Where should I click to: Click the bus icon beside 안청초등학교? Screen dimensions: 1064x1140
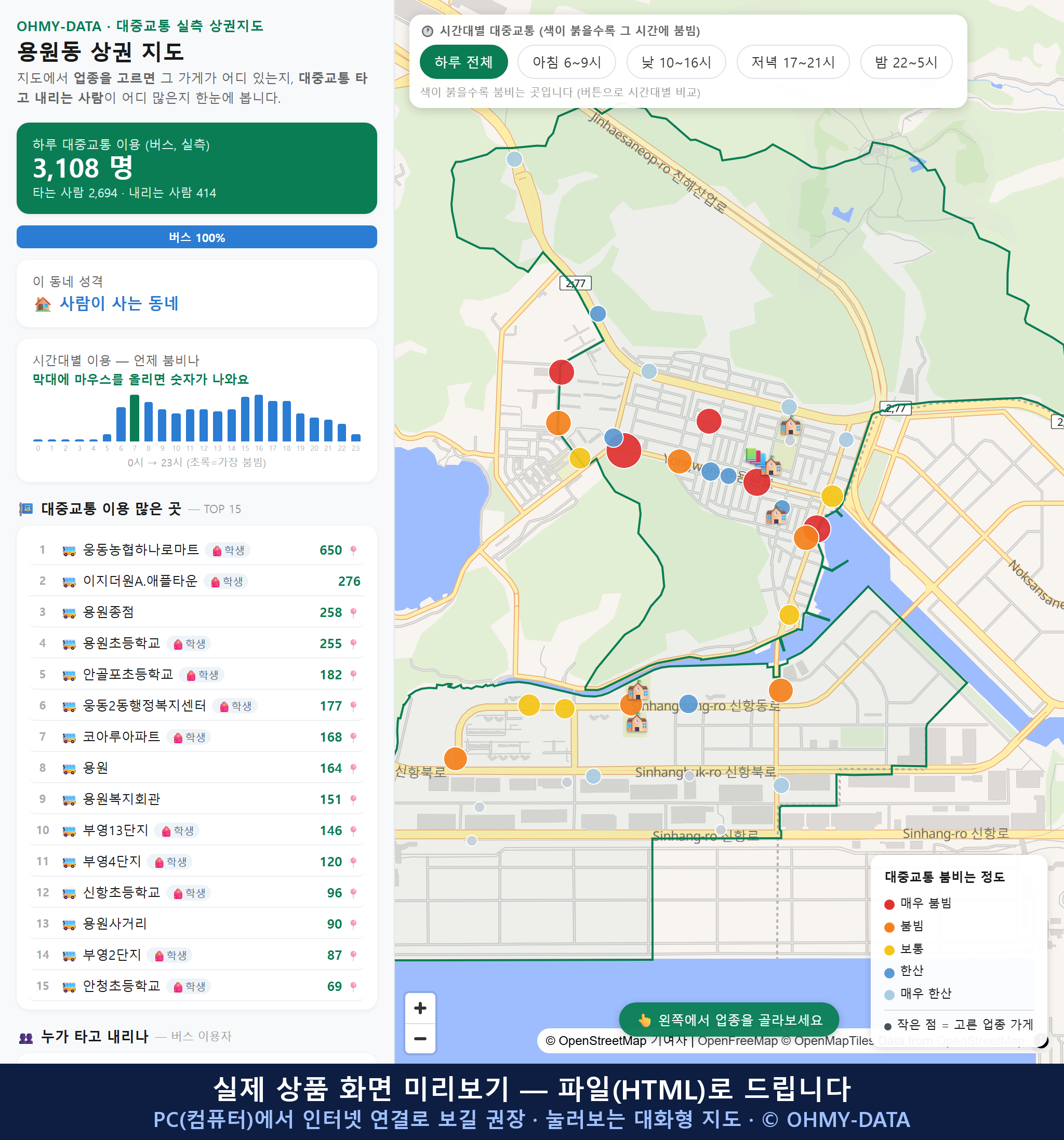coord(69,987)
